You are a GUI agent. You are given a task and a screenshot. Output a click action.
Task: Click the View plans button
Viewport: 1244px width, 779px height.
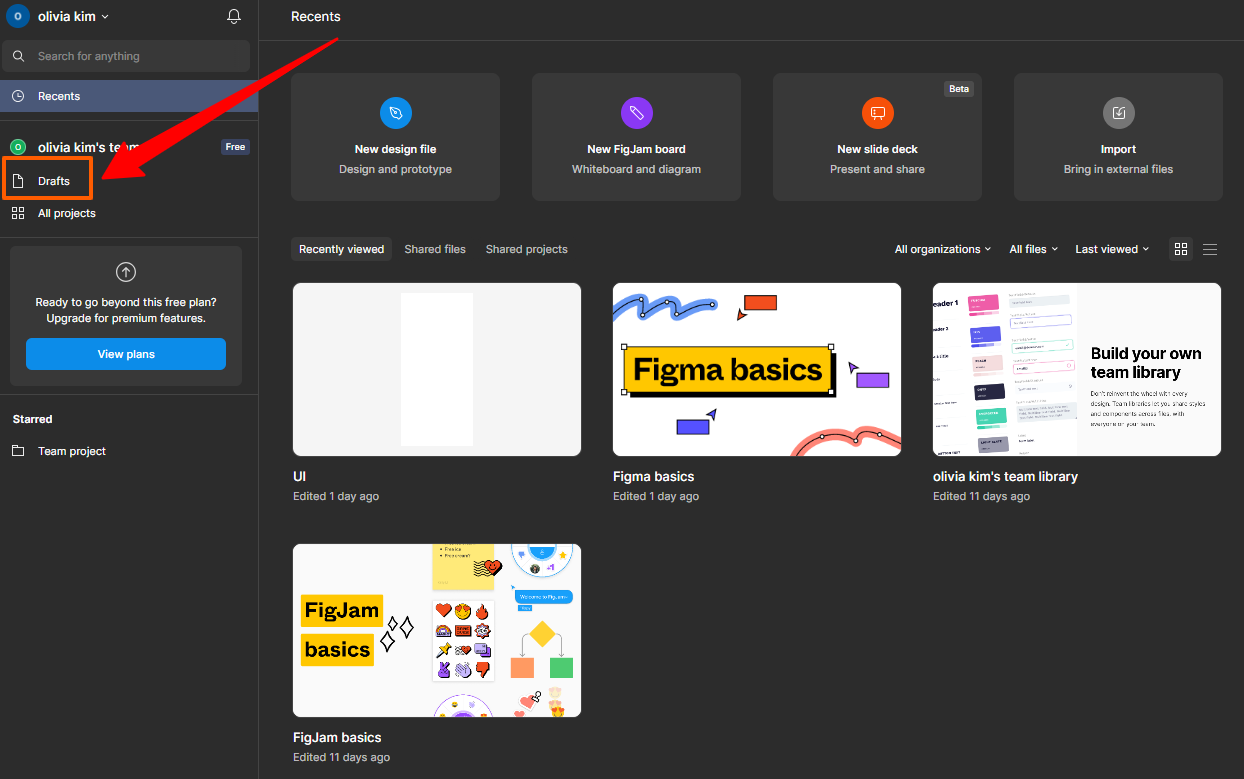(x=126, y=354)
